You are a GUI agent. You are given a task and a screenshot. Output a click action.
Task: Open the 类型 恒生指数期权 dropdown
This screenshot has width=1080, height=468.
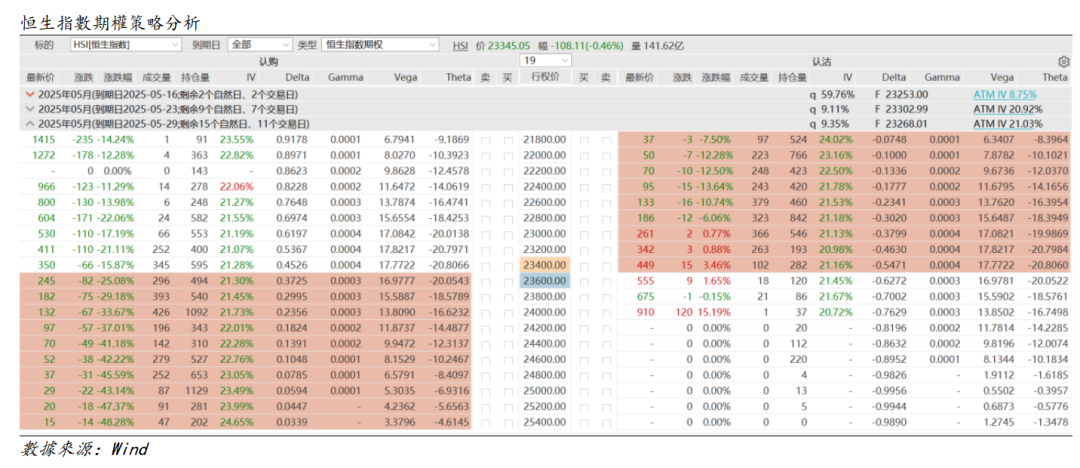(380, 45)
